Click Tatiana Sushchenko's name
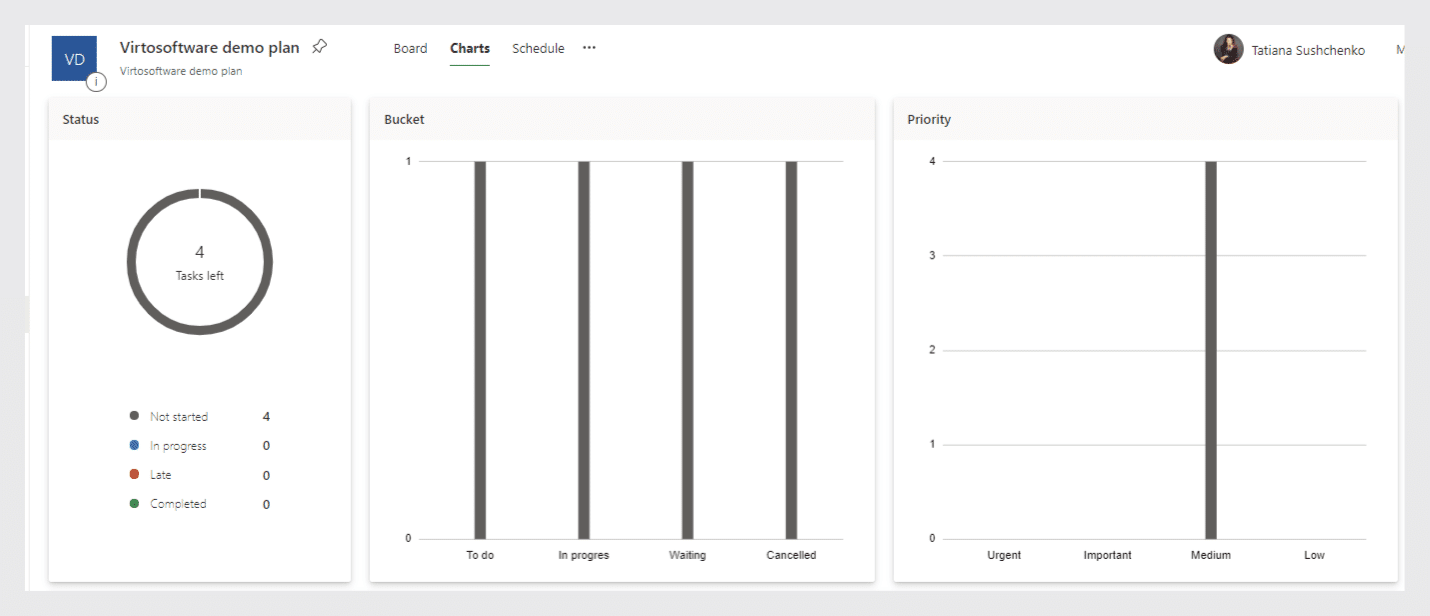This screenshot has height=616, width=1430. point(1307,49)
